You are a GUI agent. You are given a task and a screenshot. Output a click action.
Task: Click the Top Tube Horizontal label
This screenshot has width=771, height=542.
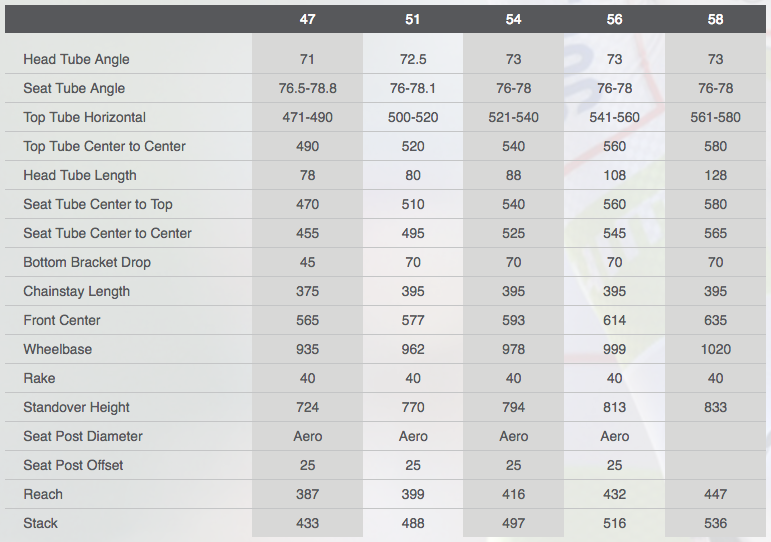point(84,117)
